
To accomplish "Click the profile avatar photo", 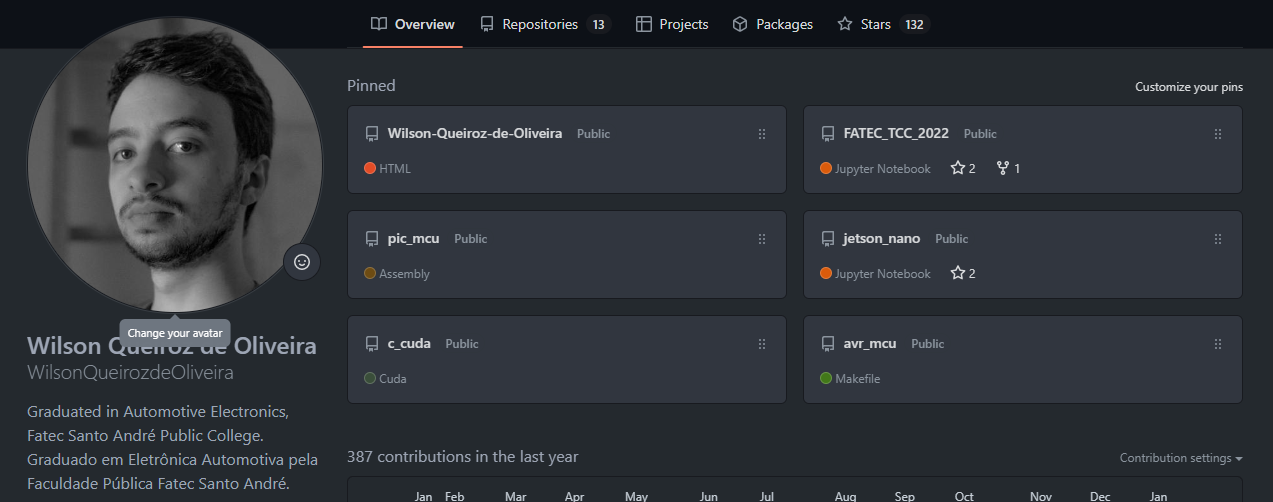I will click(175, 163).
